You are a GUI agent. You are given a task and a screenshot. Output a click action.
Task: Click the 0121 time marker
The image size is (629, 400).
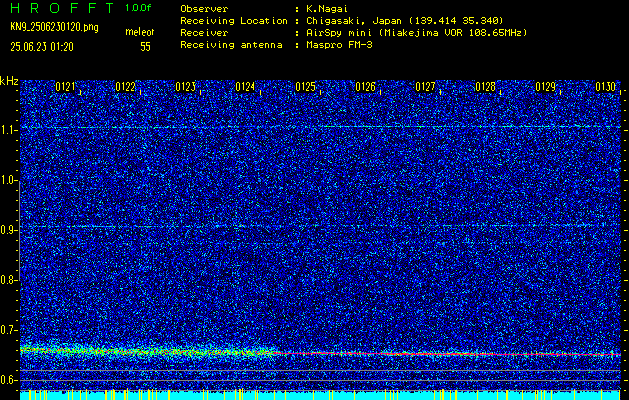pos(65,87)
